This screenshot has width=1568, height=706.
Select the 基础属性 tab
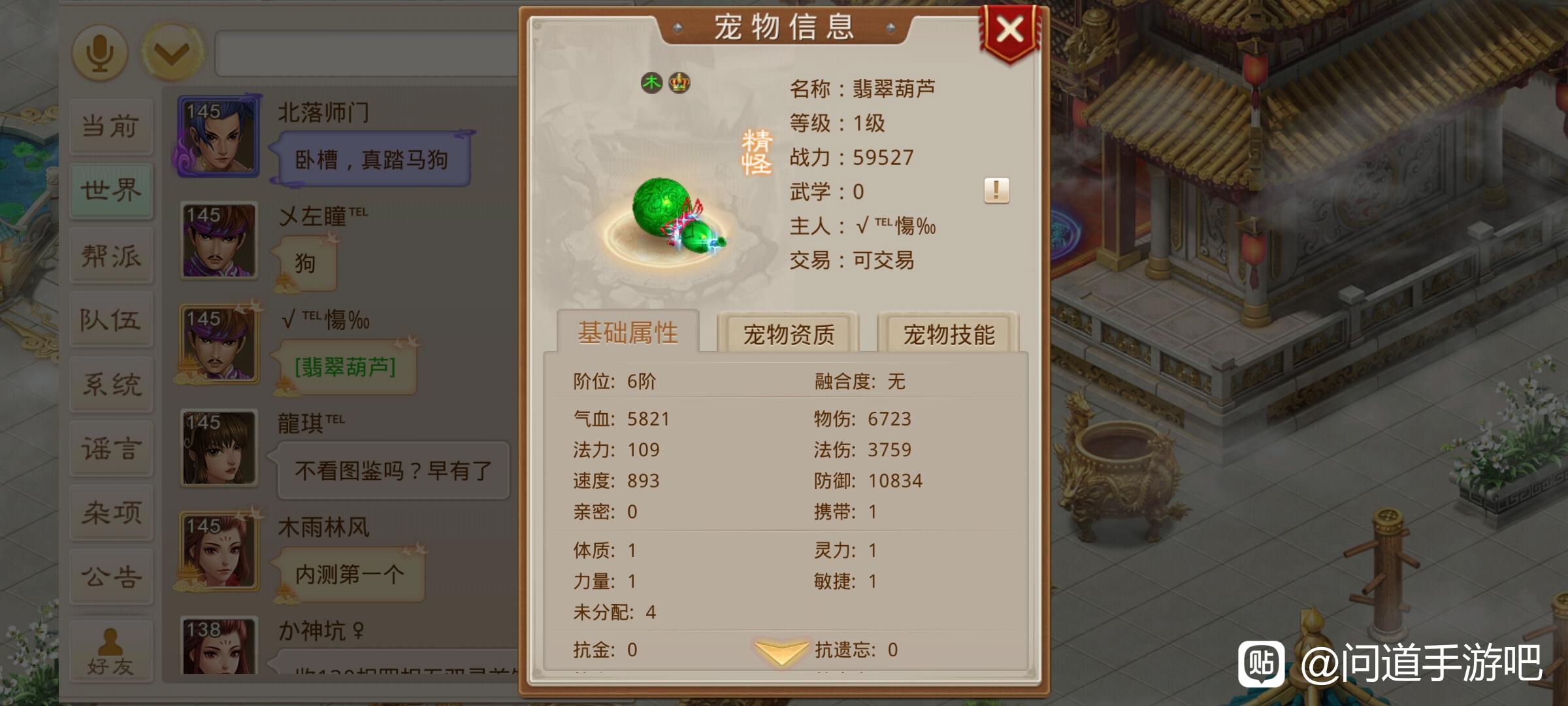(x=628, y=333)
